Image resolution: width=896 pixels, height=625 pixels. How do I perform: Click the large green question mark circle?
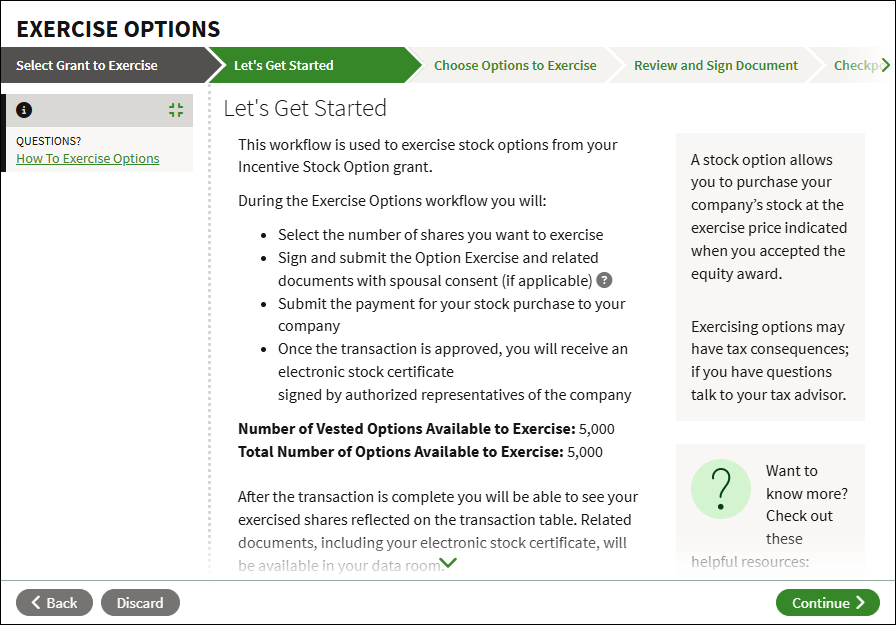721,489
